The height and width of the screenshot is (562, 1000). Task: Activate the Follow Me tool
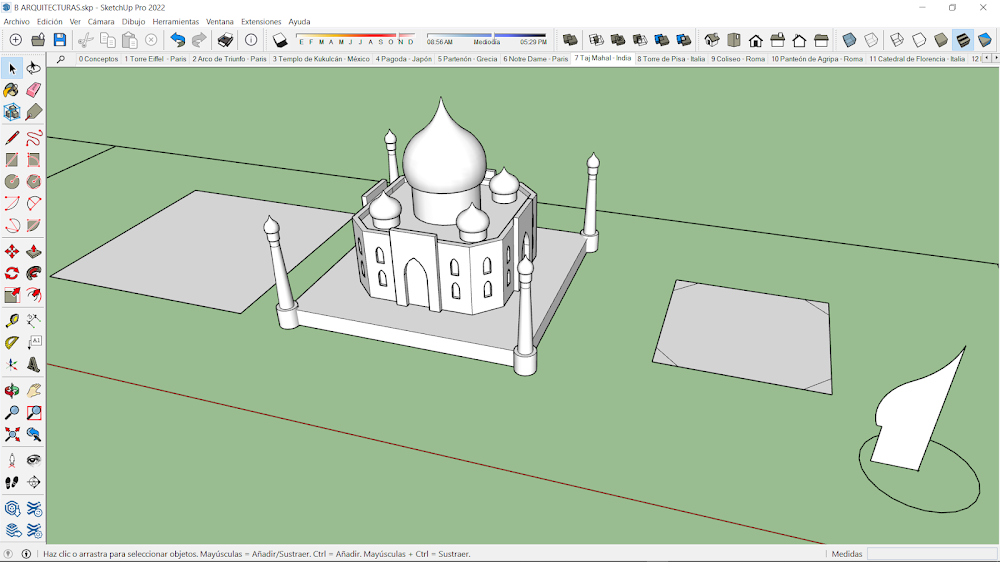34,273
